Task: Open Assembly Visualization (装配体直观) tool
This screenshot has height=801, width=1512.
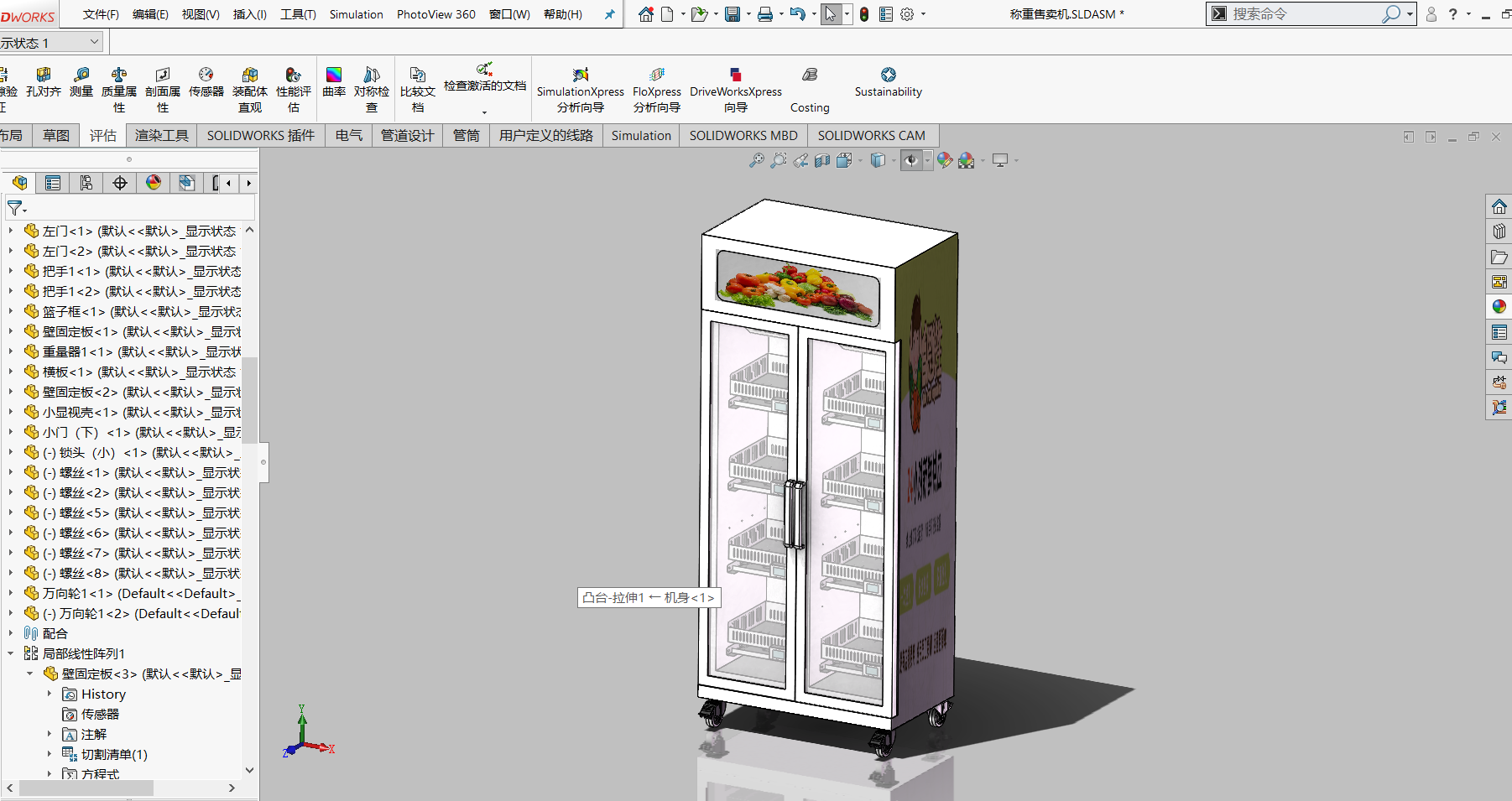Action: tap(250, 90)
